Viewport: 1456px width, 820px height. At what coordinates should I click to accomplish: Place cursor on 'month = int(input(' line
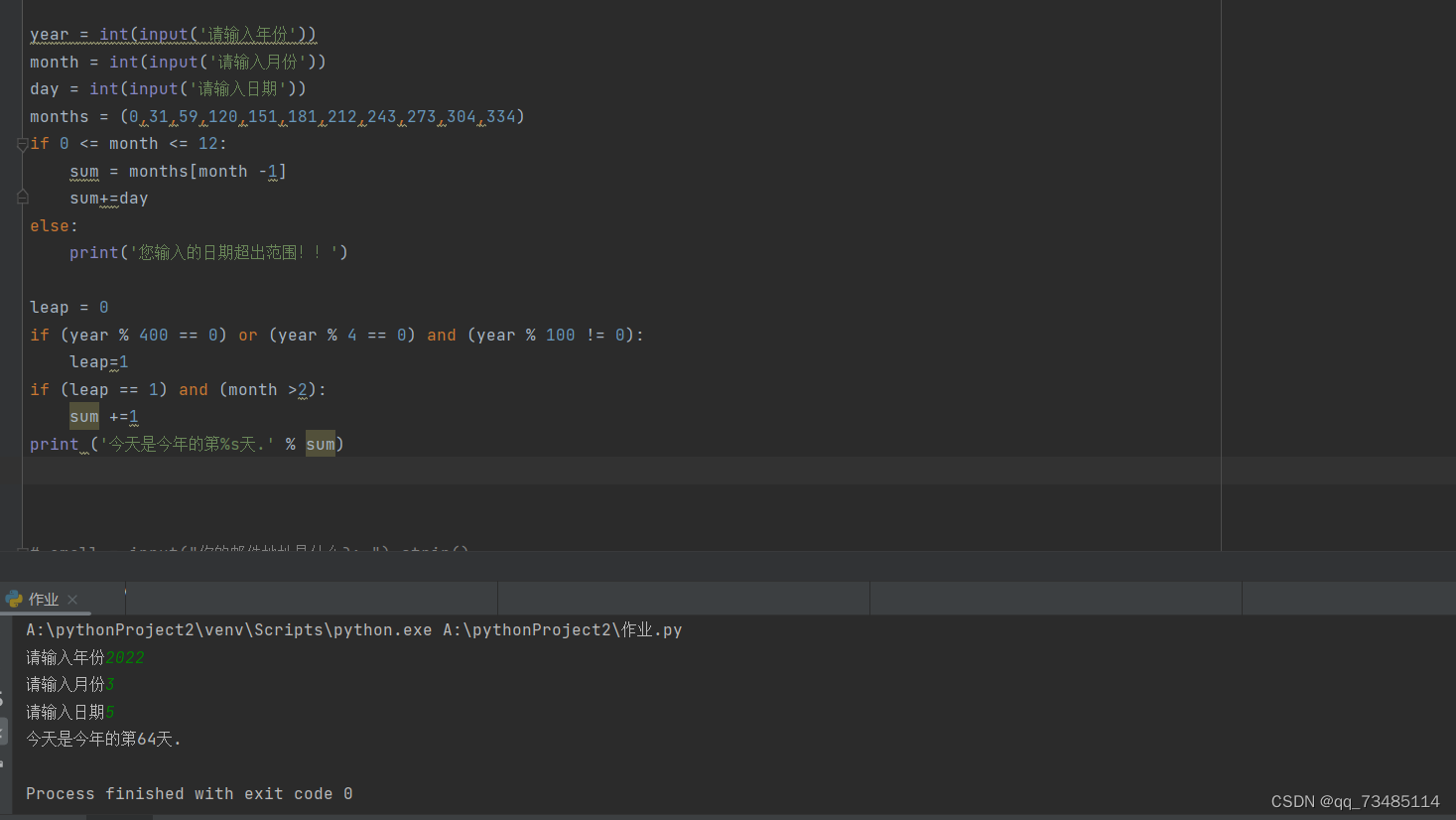(178, 62)
